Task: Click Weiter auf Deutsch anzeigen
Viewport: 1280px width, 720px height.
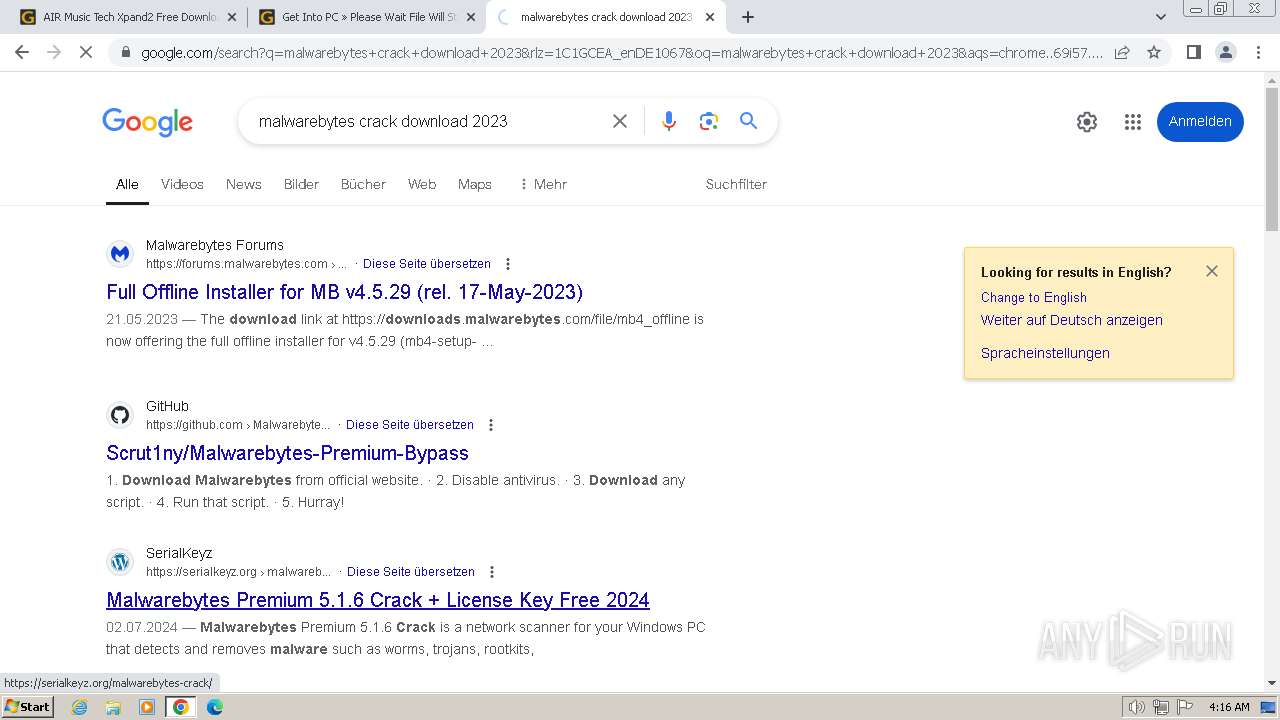Action: tap(1072, 320)
